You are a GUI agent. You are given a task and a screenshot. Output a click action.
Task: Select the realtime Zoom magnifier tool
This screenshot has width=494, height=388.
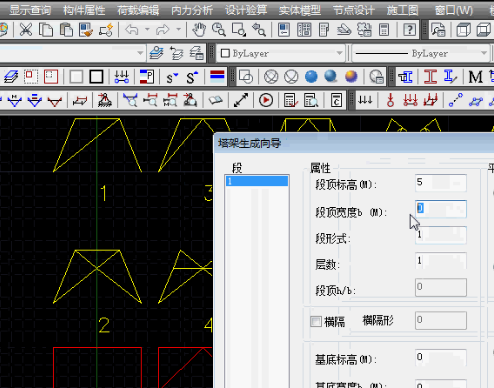[x=219, y=30]
